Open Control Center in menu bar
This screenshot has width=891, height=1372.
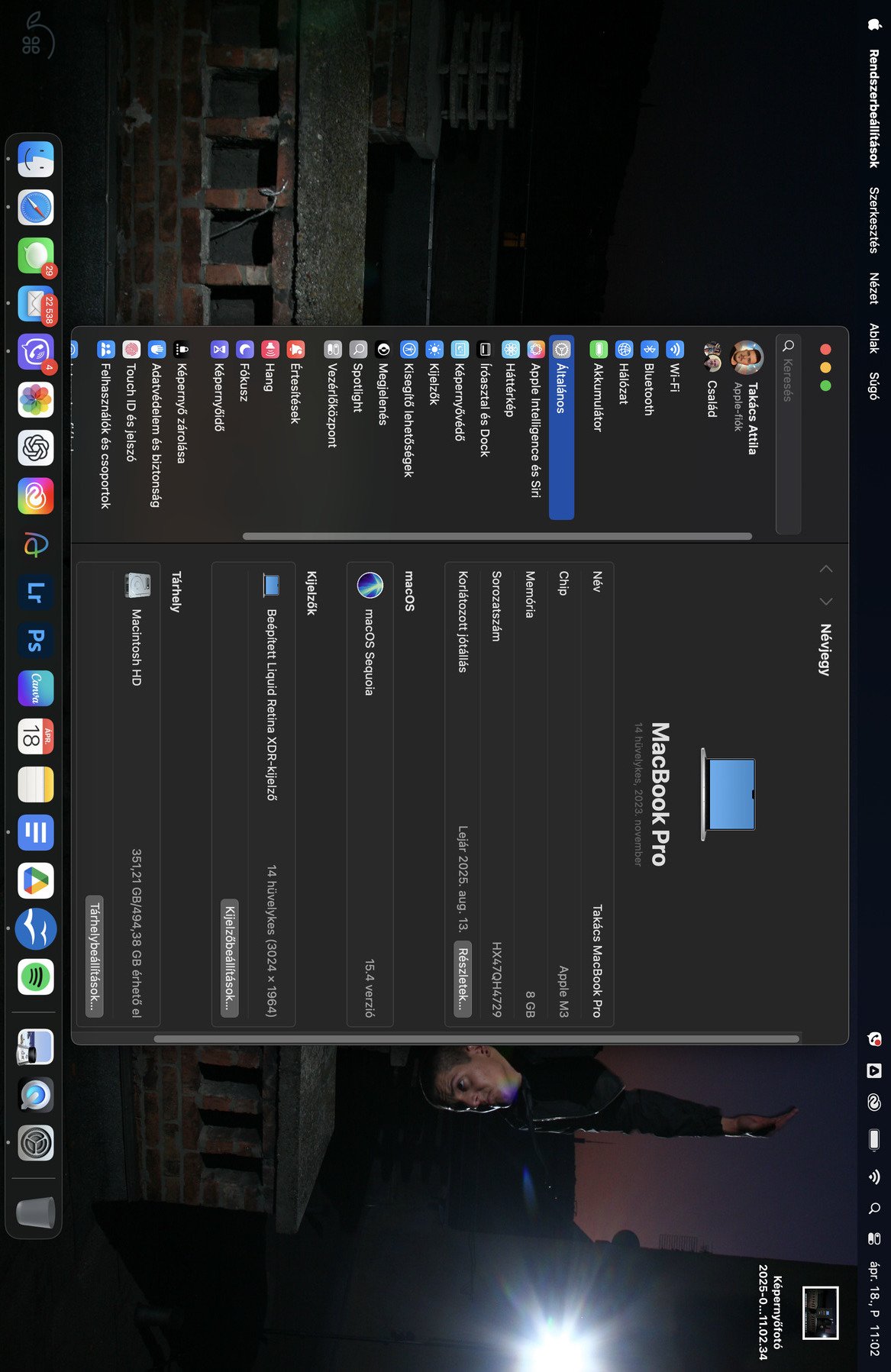click(x=874, y=1238)
